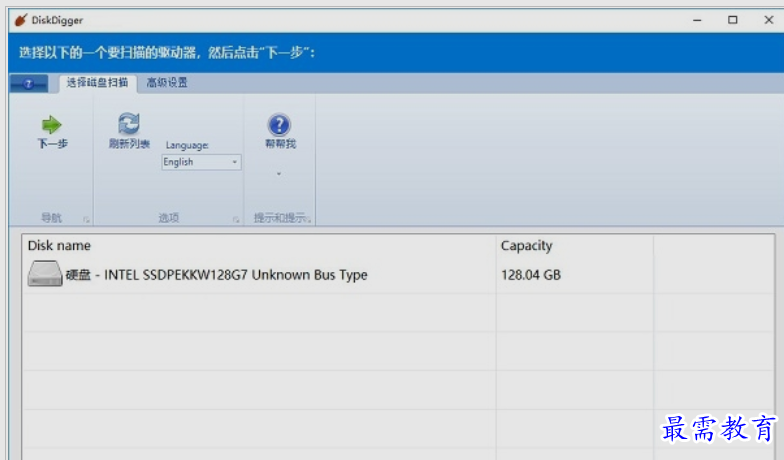This screenshot has height=460, width=784.
Task: Open the blue question mark help icon
Action: tap(280, 124)
